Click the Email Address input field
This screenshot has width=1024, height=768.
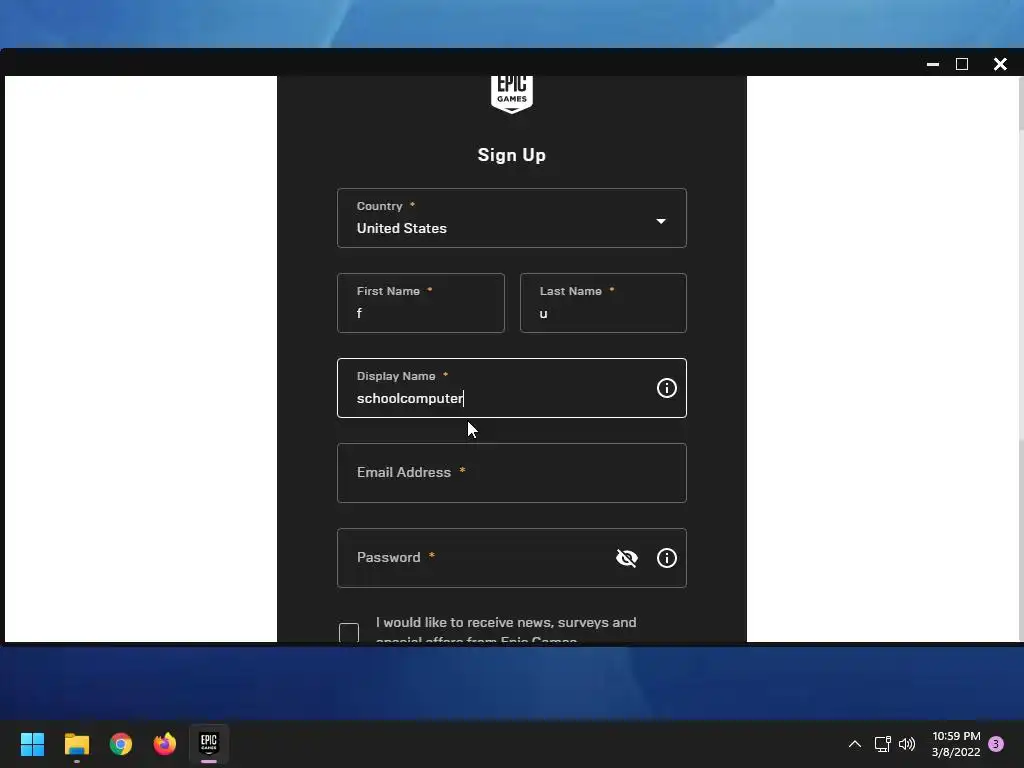(x=511, y=473)
